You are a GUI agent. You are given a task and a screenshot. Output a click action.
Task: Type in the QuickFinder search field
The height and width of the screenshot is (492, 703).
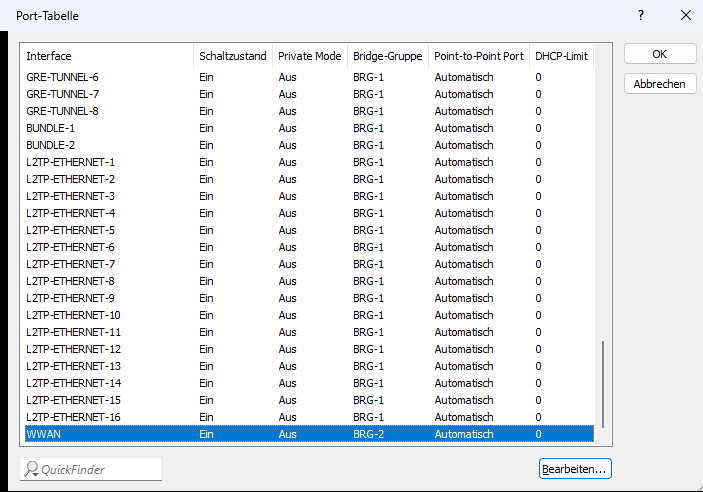98,469
